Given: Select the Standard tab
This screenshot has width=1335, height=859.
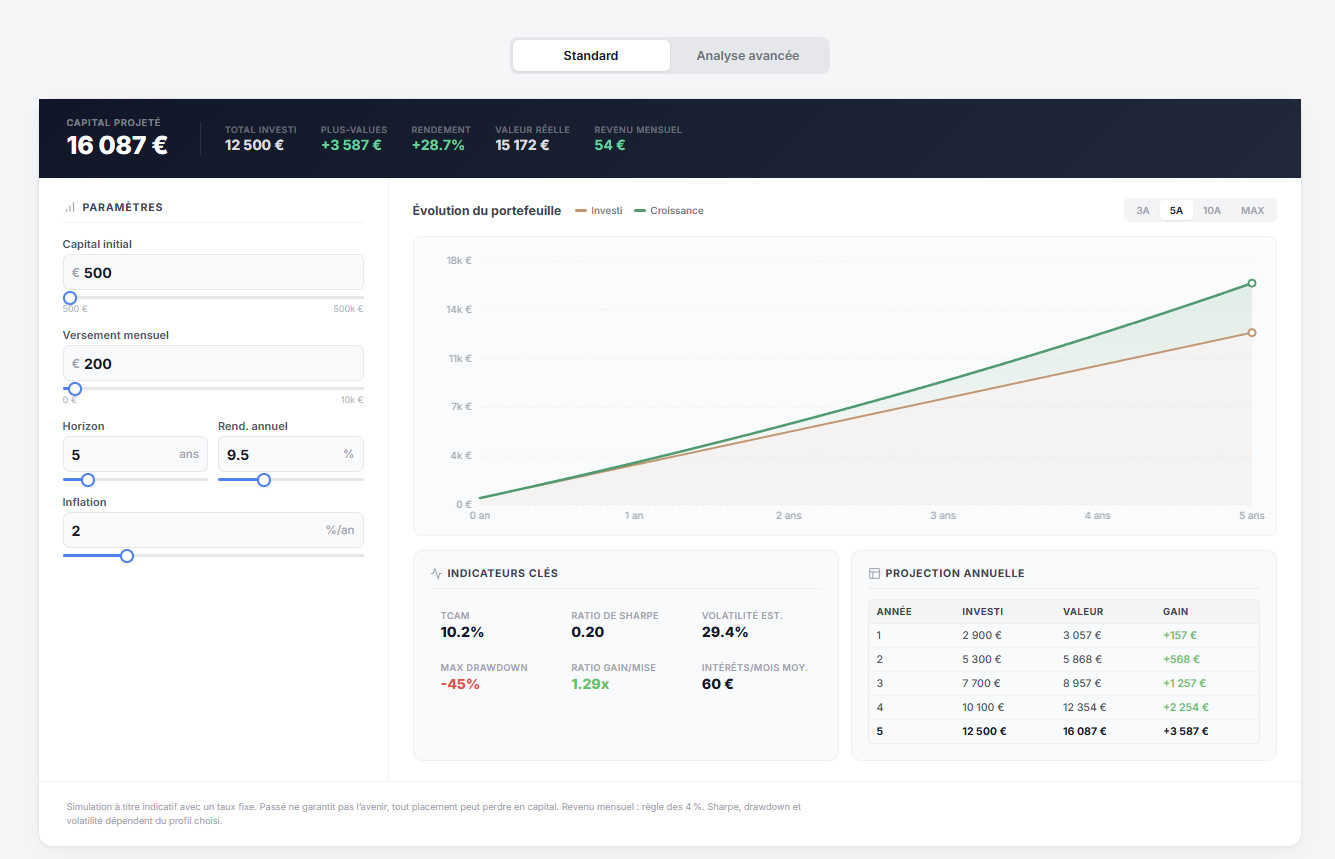Looking at the screenshot, I should (x=590, y=55).
